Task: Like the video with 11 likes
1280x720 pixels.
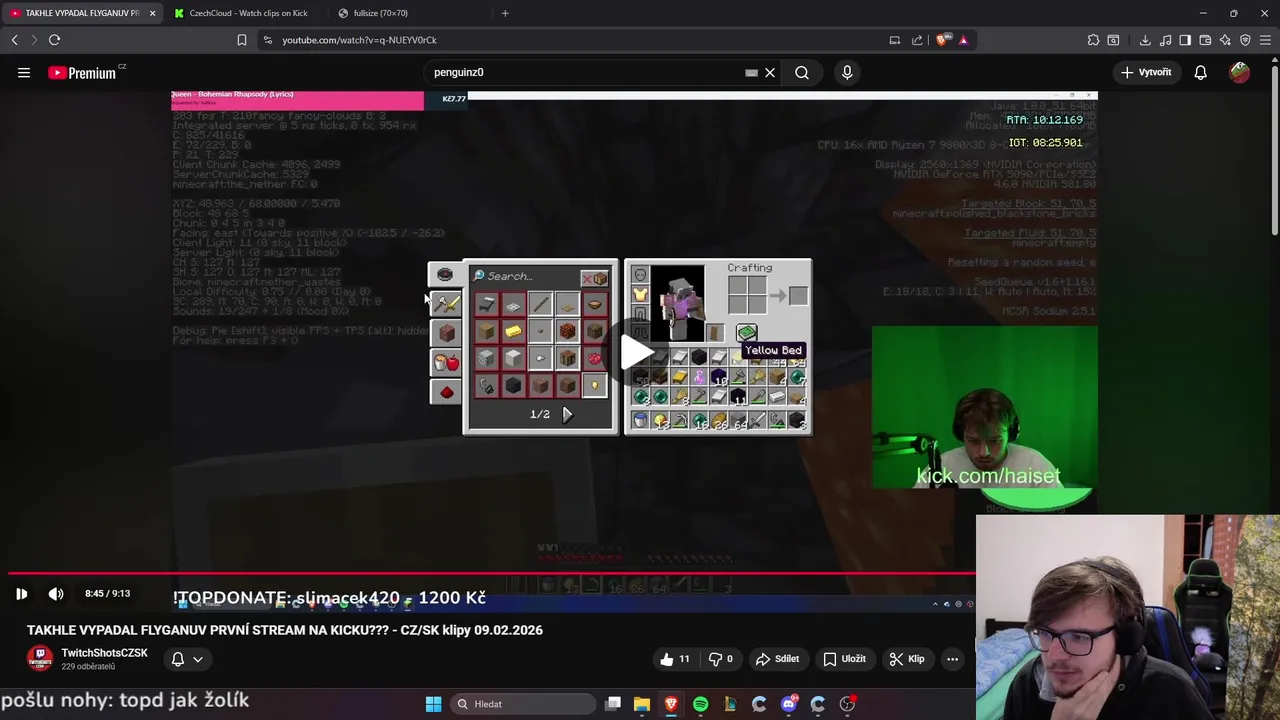Action: point(675,659)
